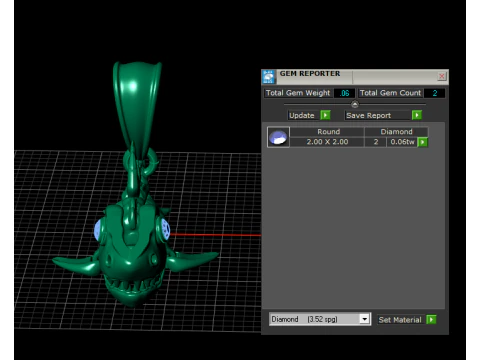Image resolution: width=480 pixels, height=360 pixels.
Task: Click the round gem thumbnail in report
Action: point(278,137)
